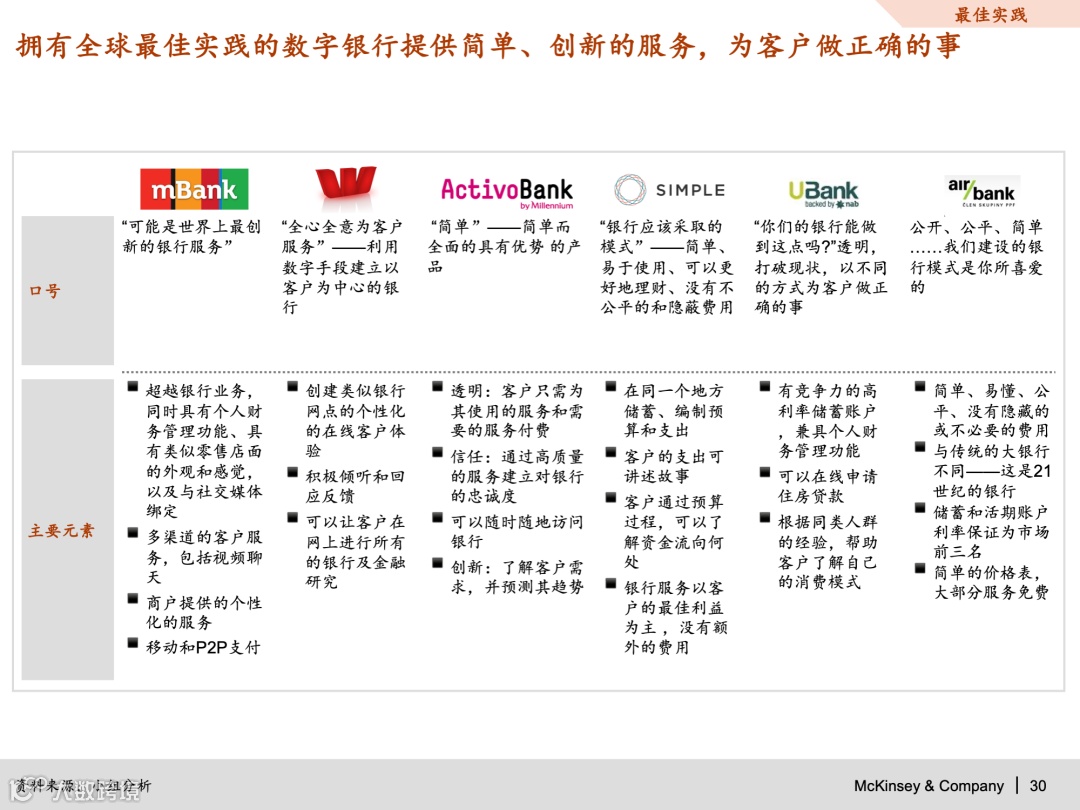Screen dimensions: 1080x810
Task: Click bullet text 银行服务以客户的最佳利益为主
Action: pos(675,617)
